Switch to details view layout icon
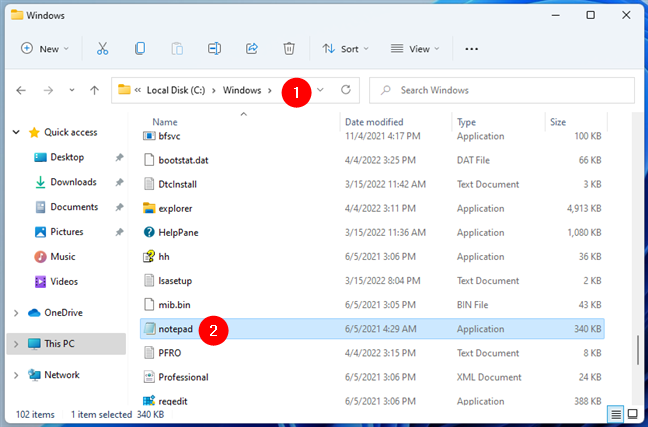Screen dimensions: 648x427 616,414
